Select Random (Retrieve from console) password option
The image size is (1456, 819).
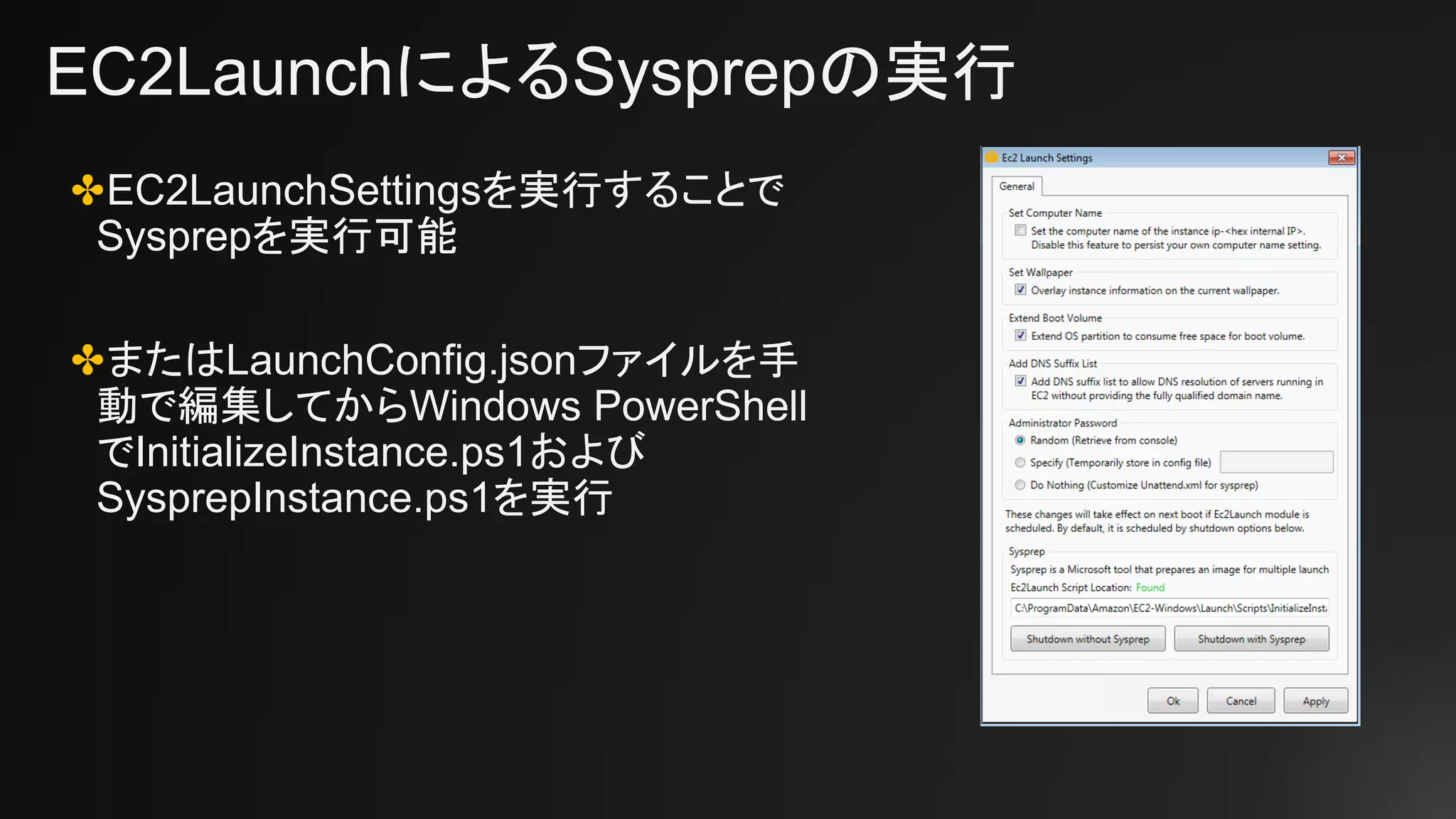[1020, 440]
